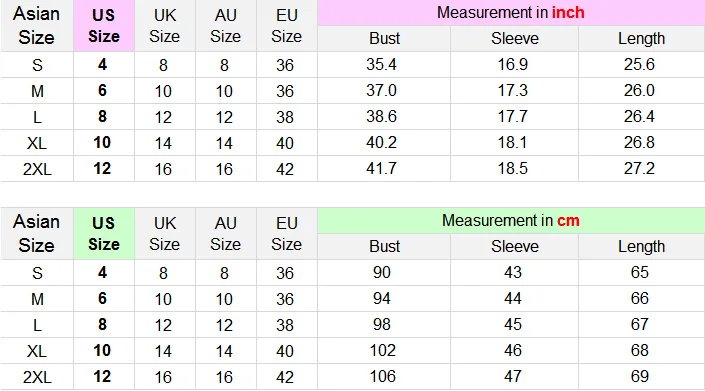The width and height of the screenshot is (705, 391).
Task: Click Bust value 40.2 in inch table
Action: 381,142
